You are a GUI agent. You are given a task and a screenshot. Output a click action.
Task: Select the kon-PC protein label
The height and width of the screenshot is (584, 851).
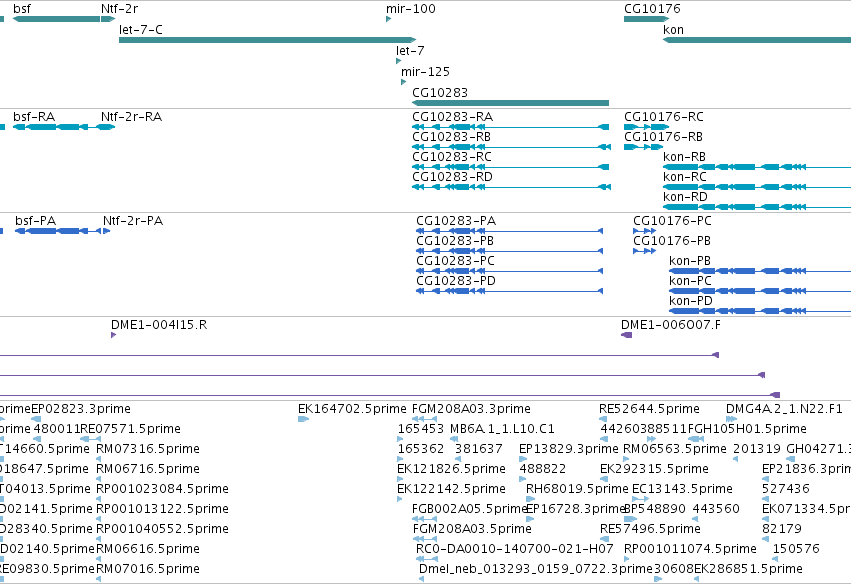tap(690, 281)
